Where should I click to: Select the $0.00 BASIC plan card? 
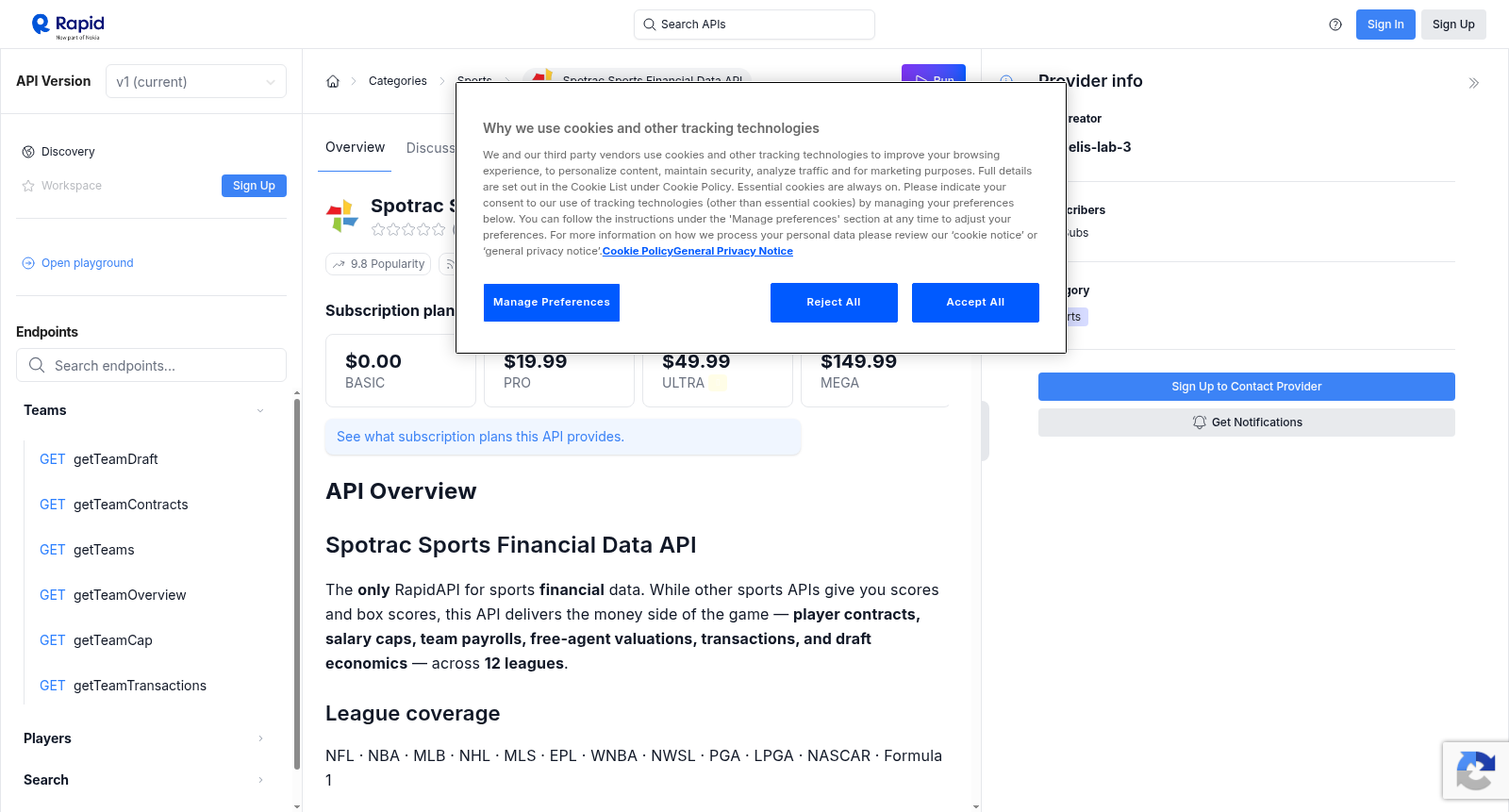pyautogui.click(x=401, y=371)
